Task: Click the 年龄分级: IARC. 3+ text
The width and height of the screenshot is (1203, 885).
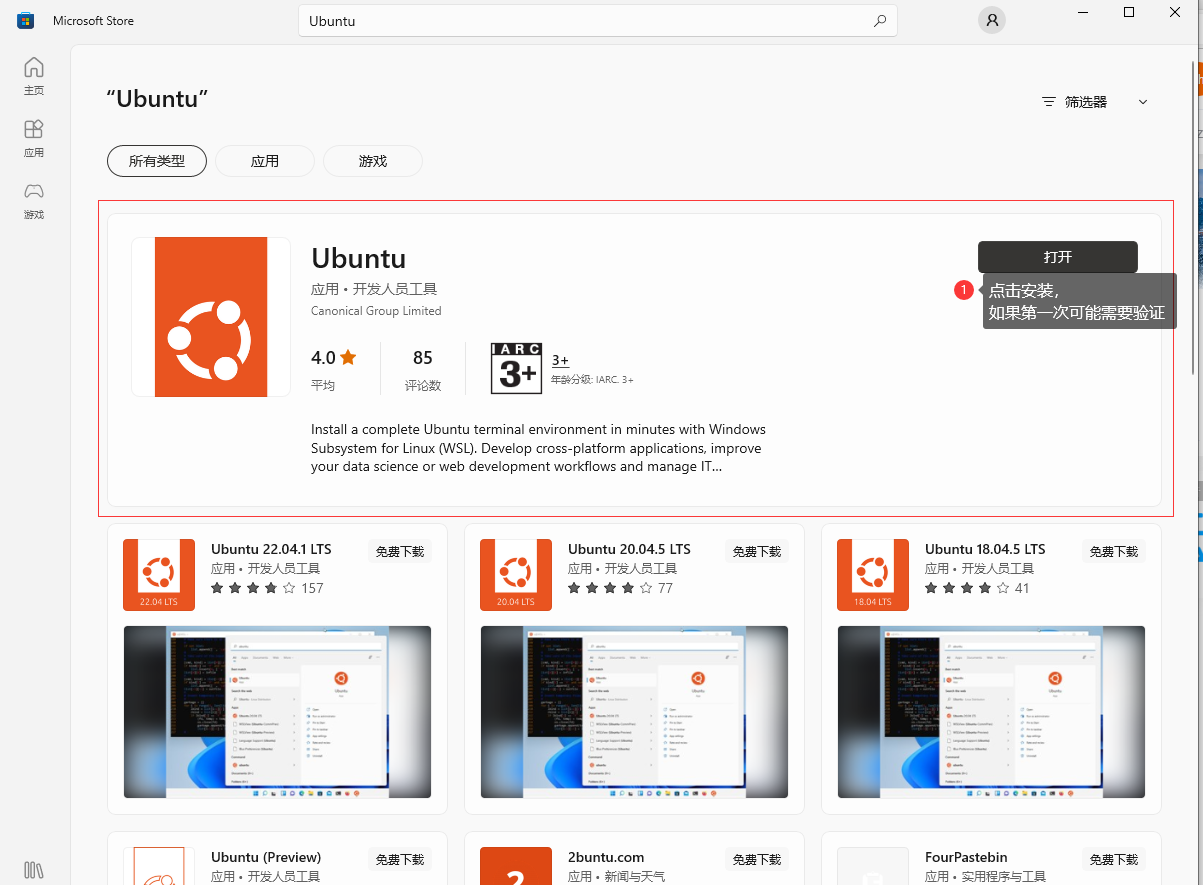Action: tap(592, 380)
